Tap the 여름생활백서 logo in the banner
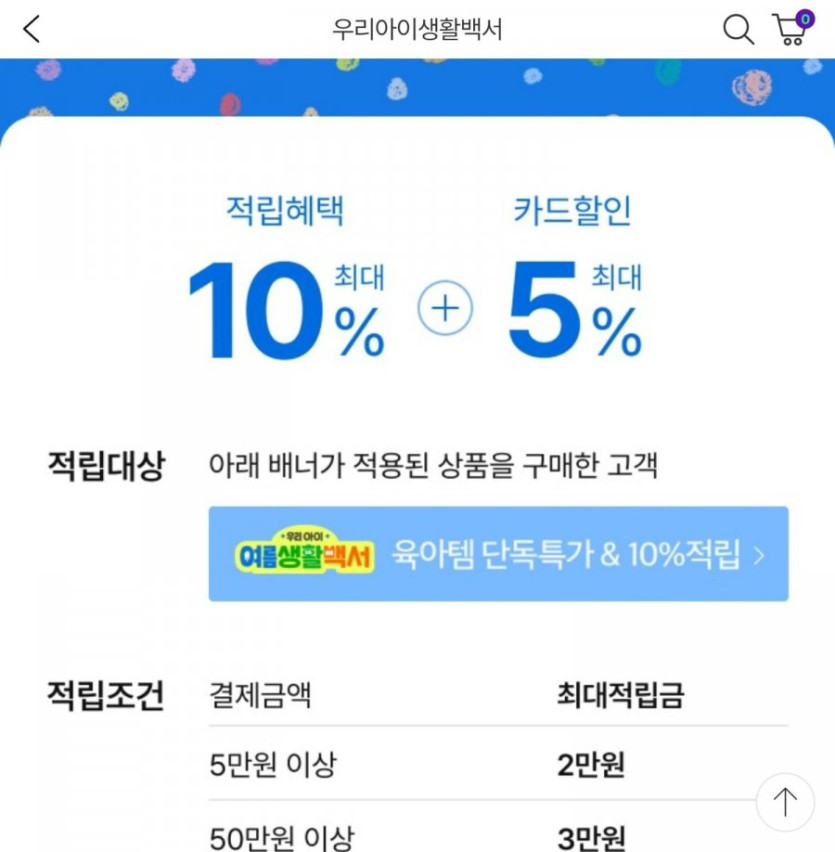This screenshot has width=835, height=852. (x=305, y=553)
